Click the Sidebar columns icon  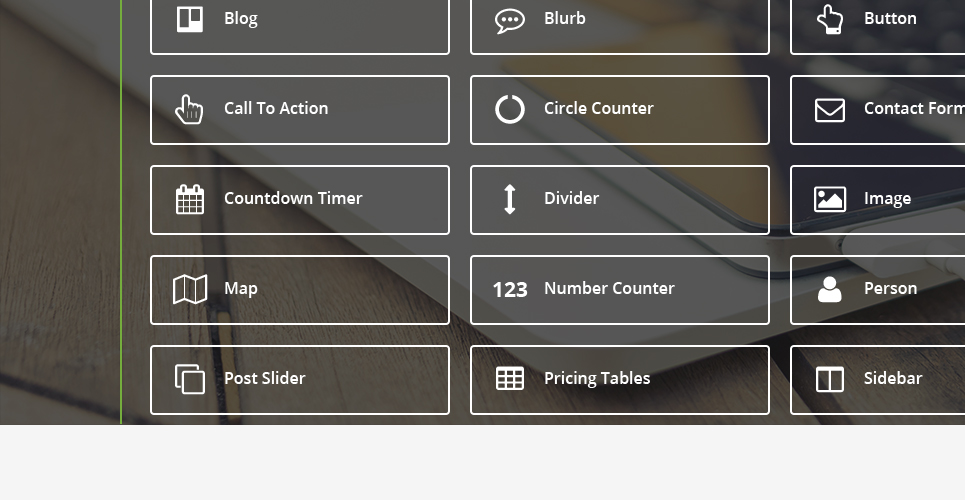[x=830, y=379]
